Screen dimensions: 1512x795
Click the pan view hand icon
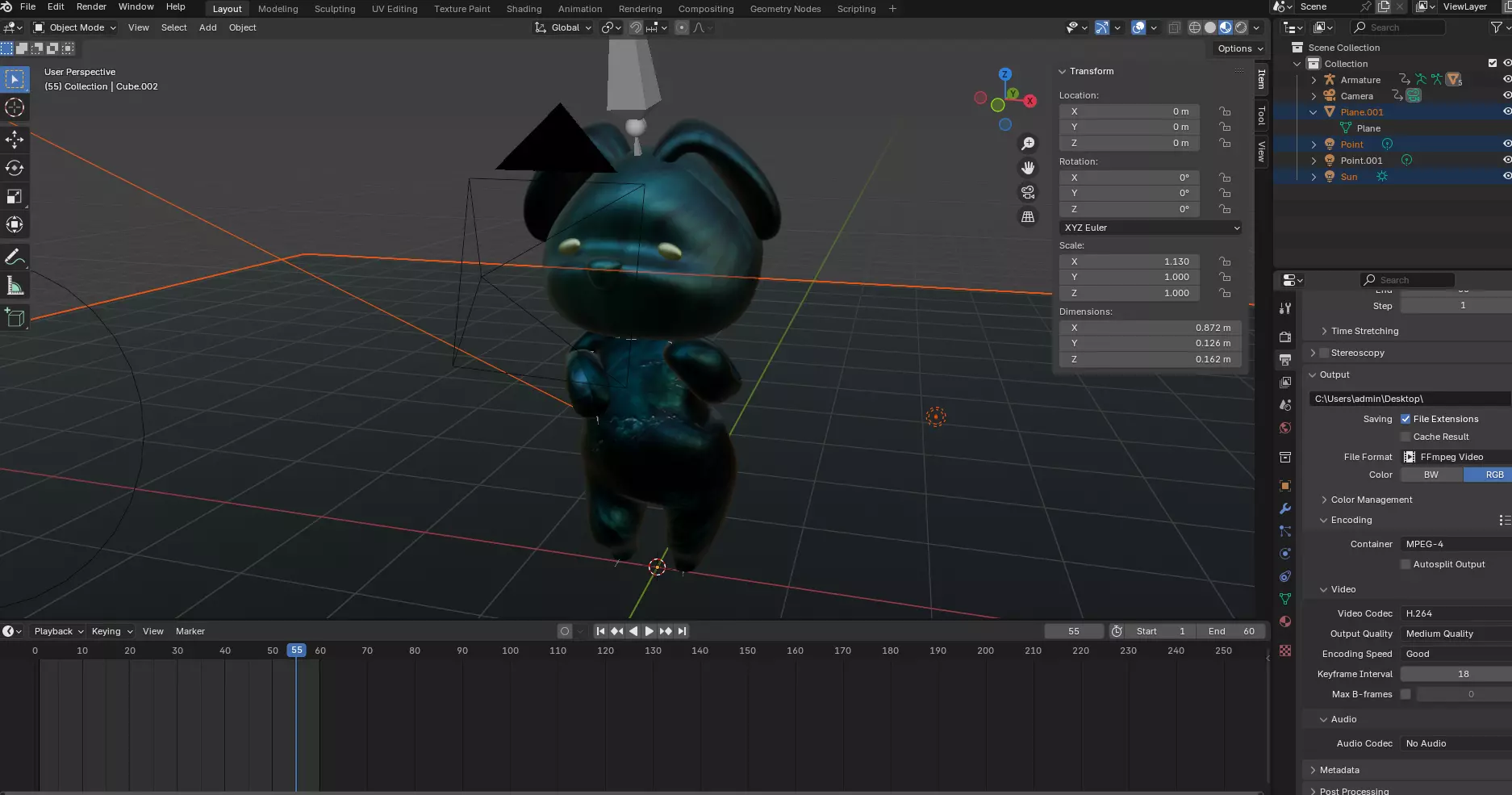[1028, 168]
